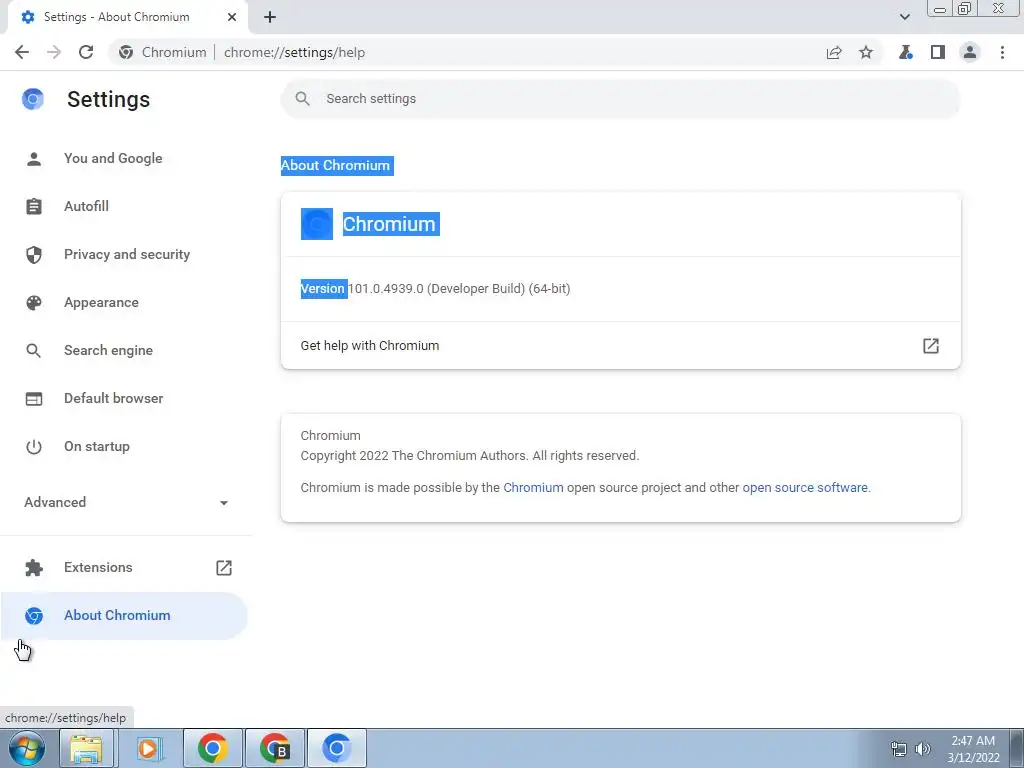Click the network tray icon
This screenshot has width=1024, height=768.
(899, 749)
